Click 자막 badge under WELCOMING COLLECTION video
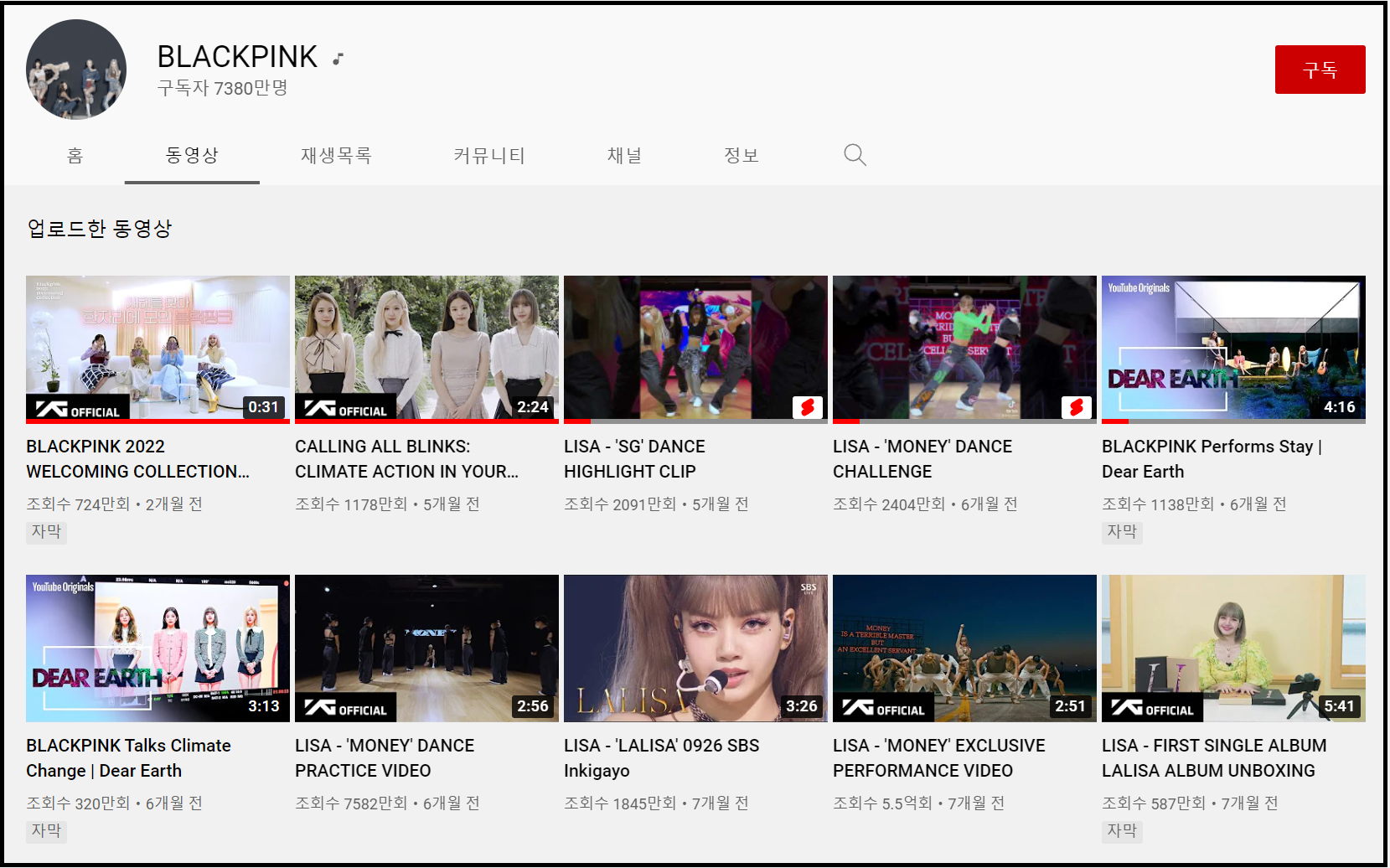This screenshot has height=868, width=1390. pyautogui.click(x=46, y=532)
